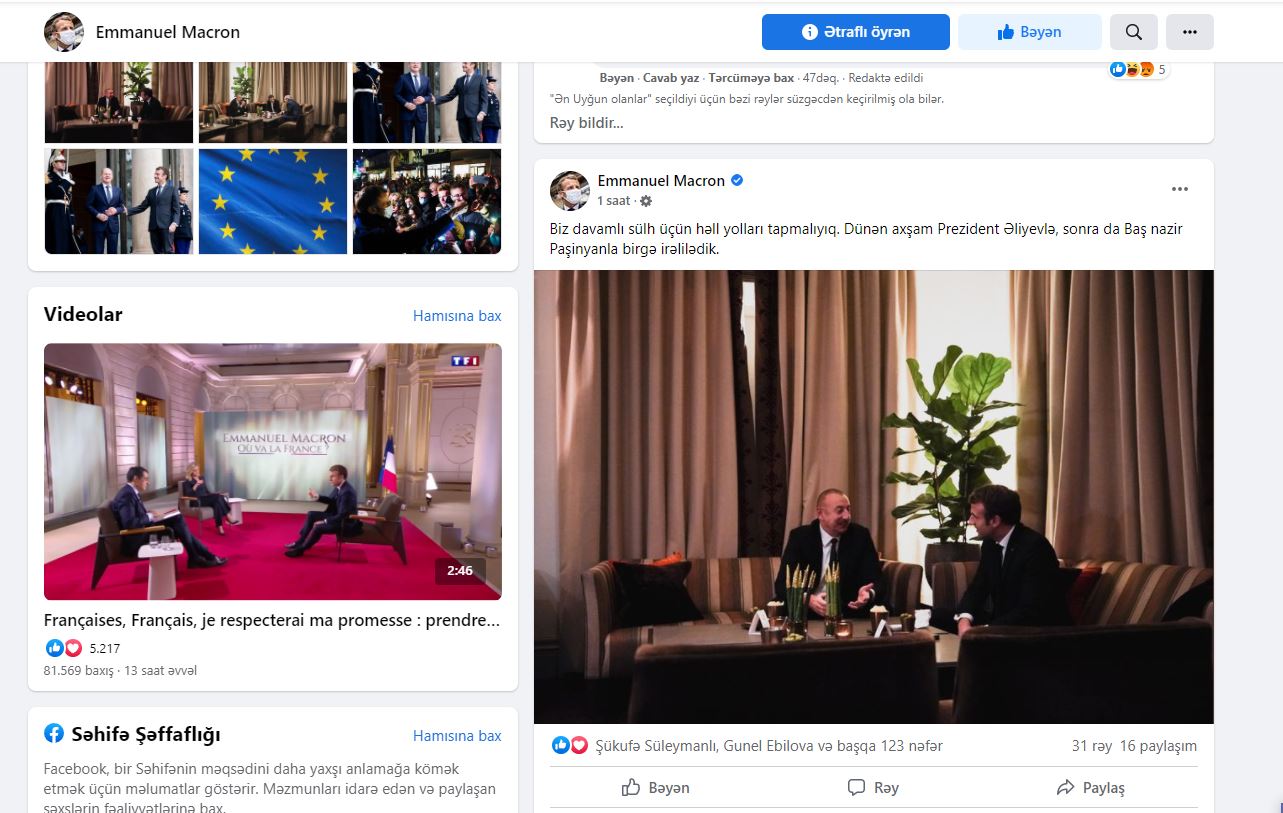
Task: Click the post privacy gear icon
Action: click(646, 200)
